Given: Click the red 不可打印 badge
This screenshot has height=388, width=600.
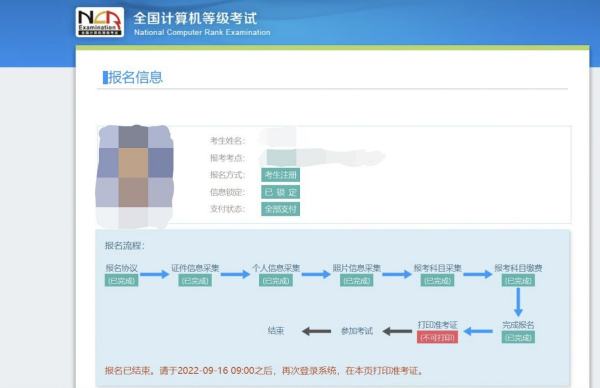Looking at the screenshot, I should pyautogui.click(x=437, y=337).
